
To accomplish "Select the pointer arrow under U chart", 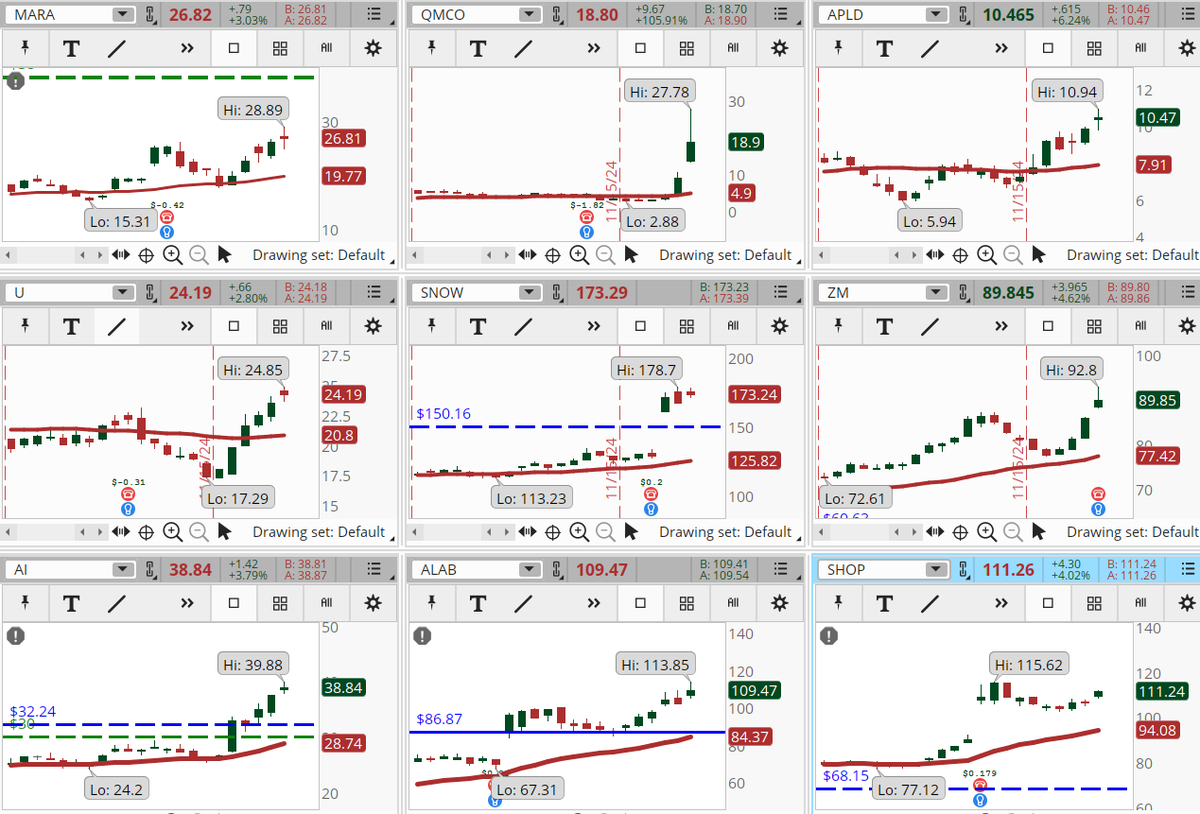I will [x=225, y=532].
